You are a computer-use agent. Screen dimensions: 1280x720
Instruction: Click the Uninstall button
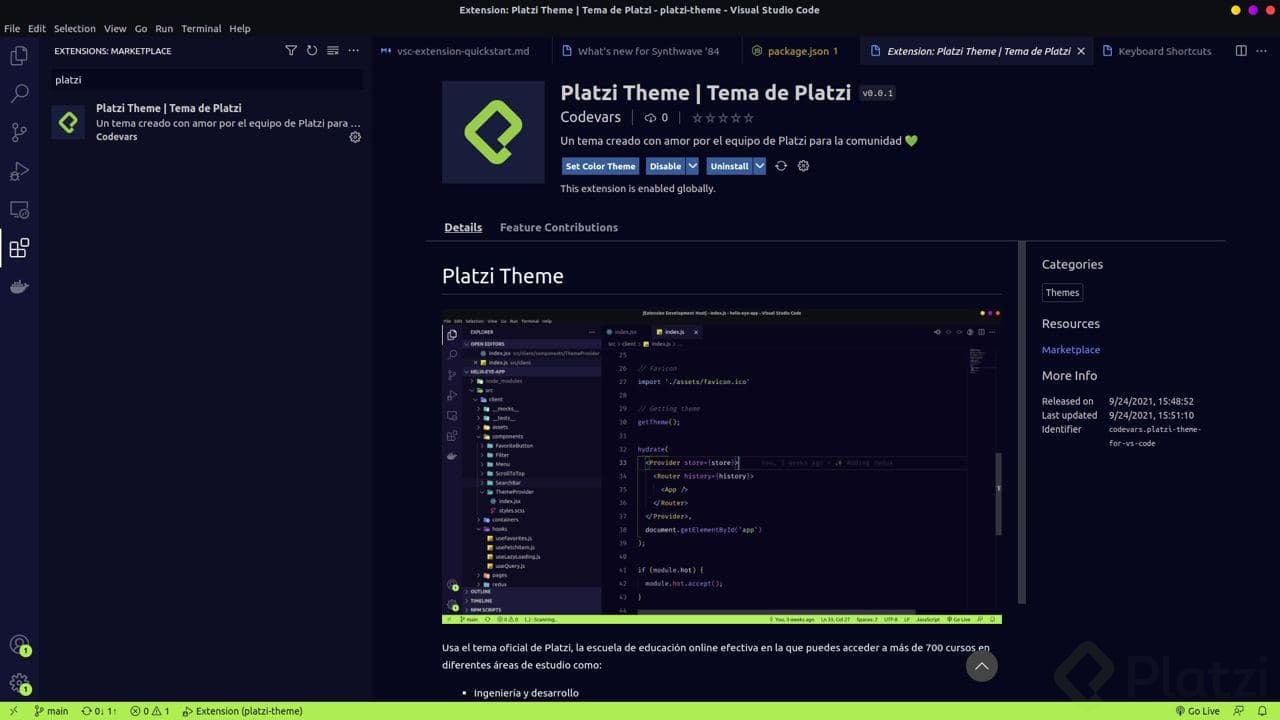point(730,166)
